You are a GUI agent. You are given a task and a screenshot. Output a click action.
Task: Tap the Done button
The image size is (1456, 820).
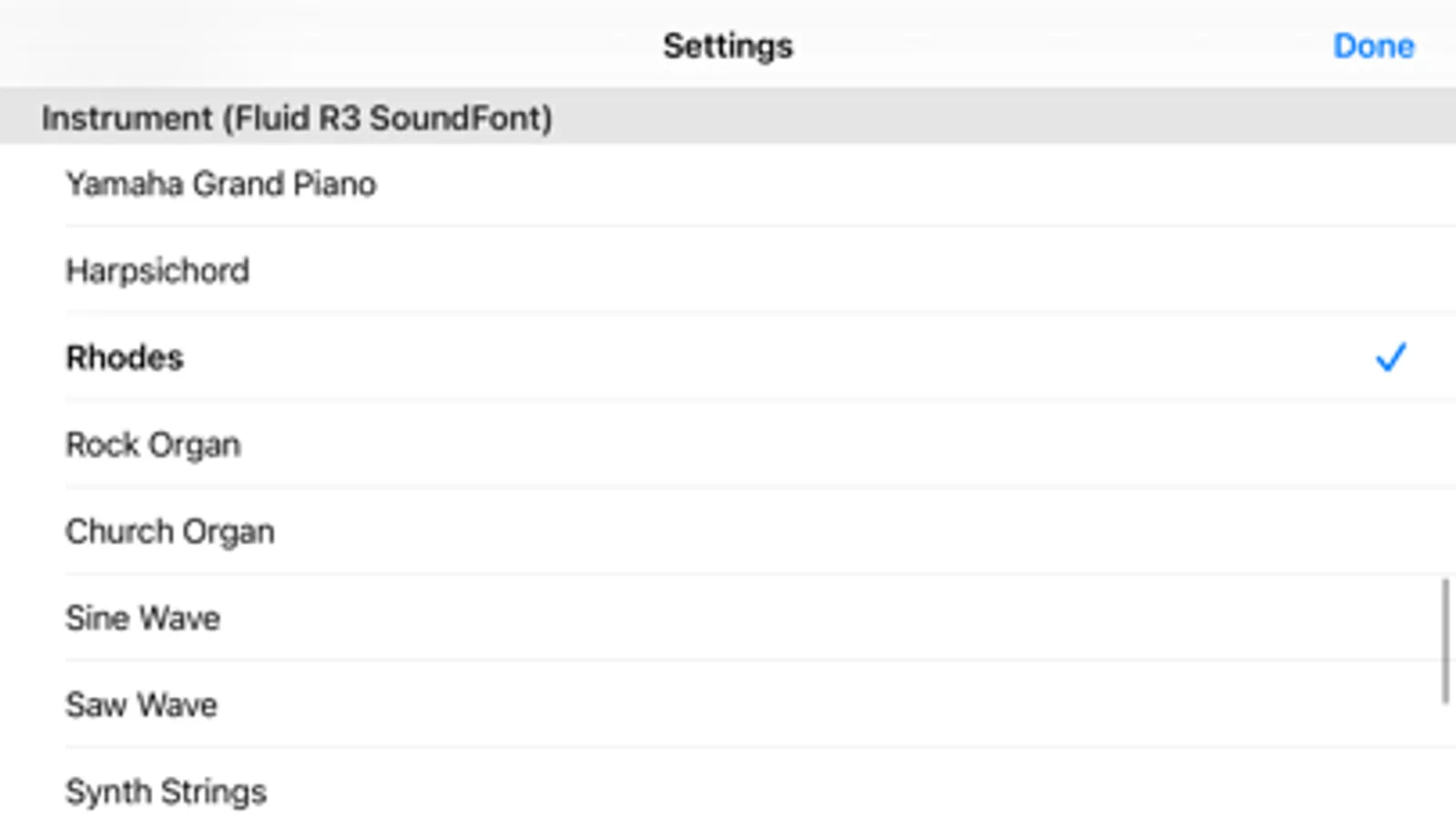coord(1373,46)
